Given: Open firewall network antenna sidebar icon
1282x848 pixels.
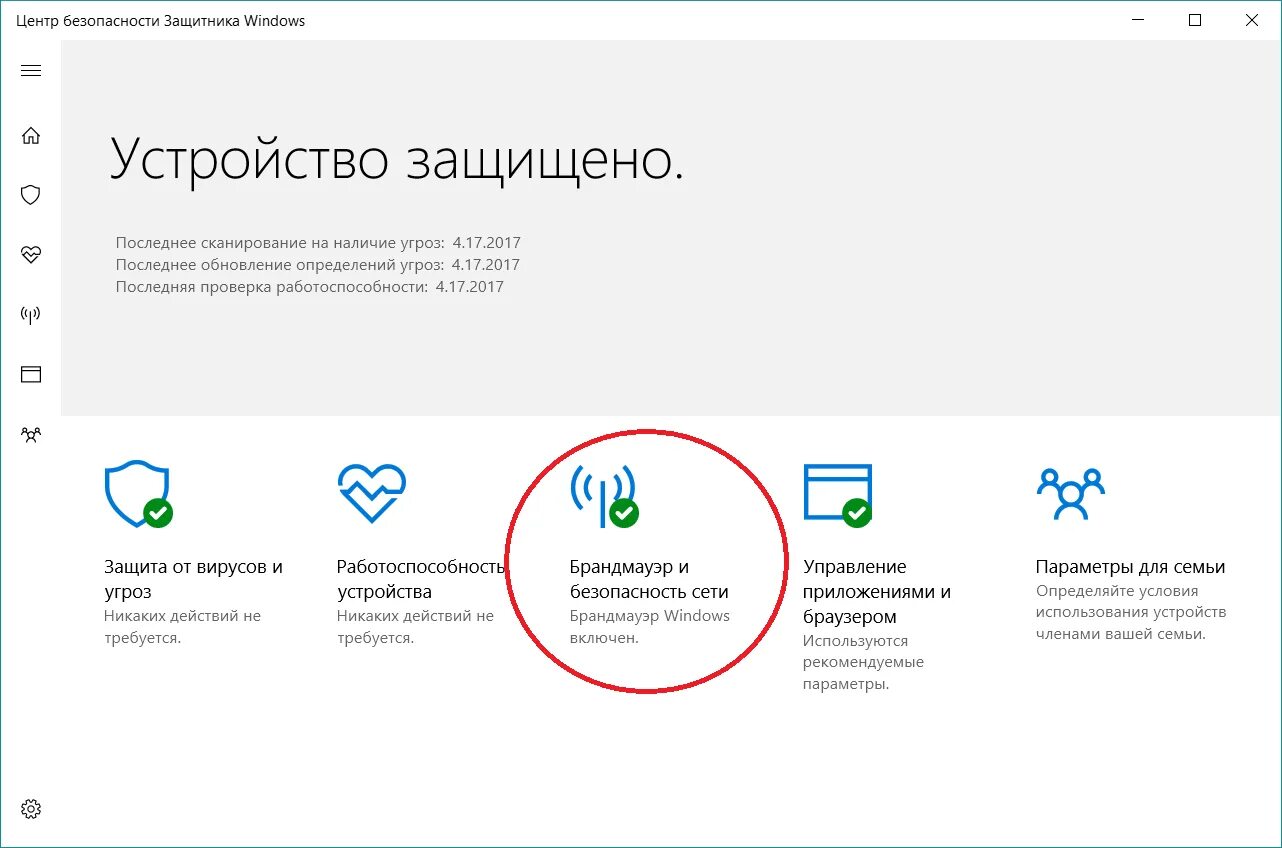Looking at the screenshot, I should click(x=31, y=315).
